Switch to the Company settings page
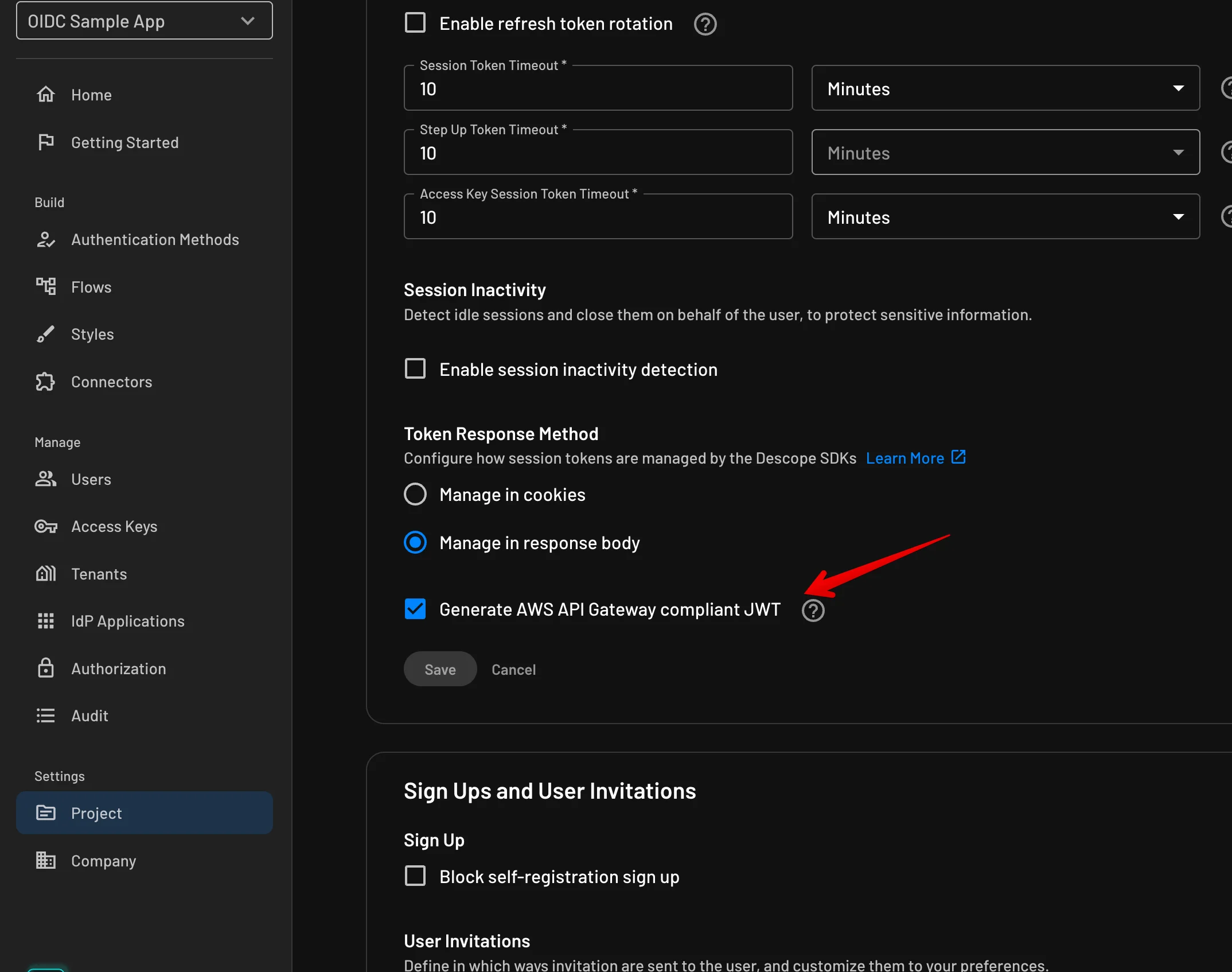 tap(103, 860)
